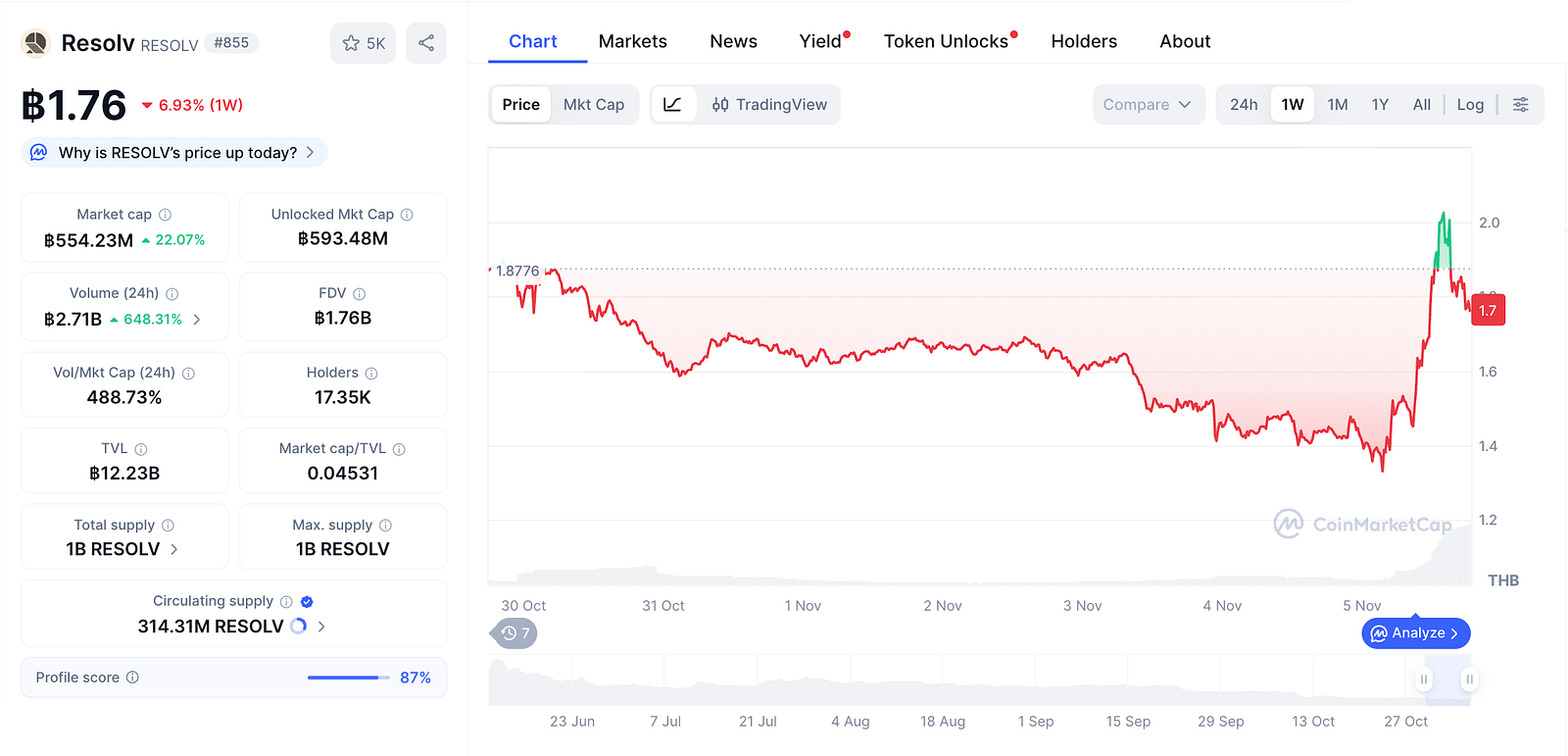The width and height of the screenshot is (1568, 756).
Task: Set chart range to All
Action: (1422, 105)
